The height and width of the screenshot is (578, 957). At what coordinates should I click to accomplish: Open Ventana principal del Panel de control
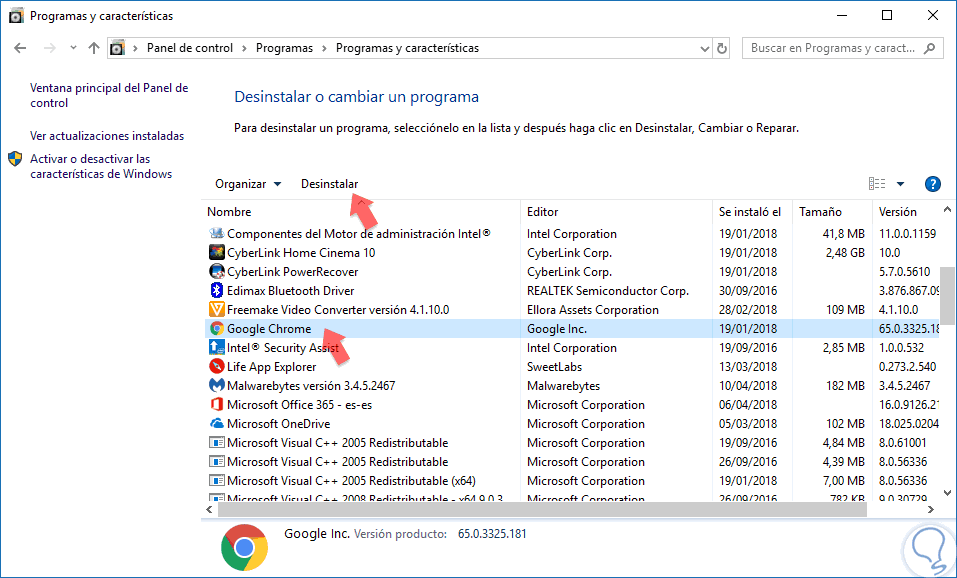[x=109, y=95]
